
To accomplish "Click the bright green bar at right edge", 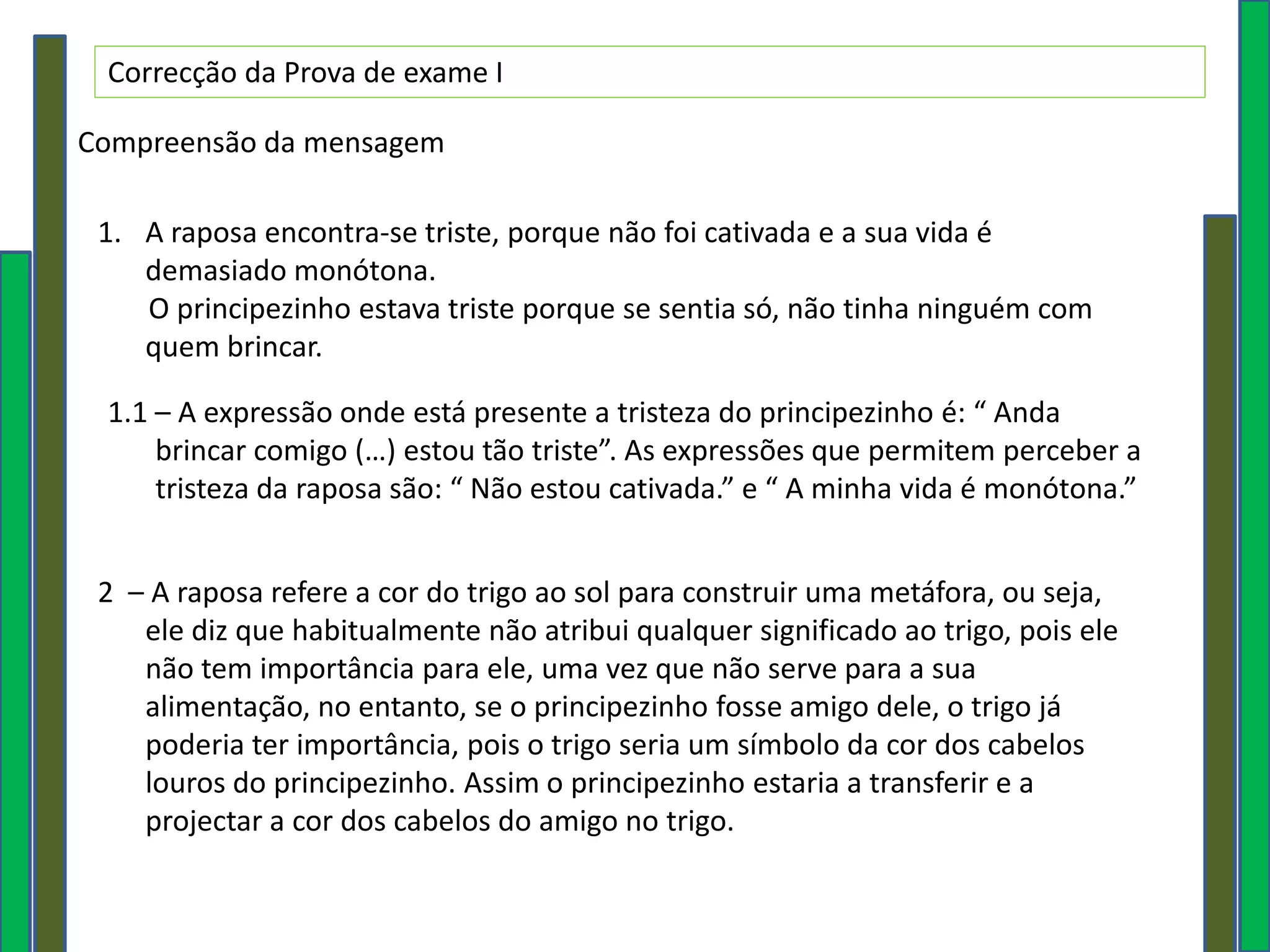I will click(1254, 476).
